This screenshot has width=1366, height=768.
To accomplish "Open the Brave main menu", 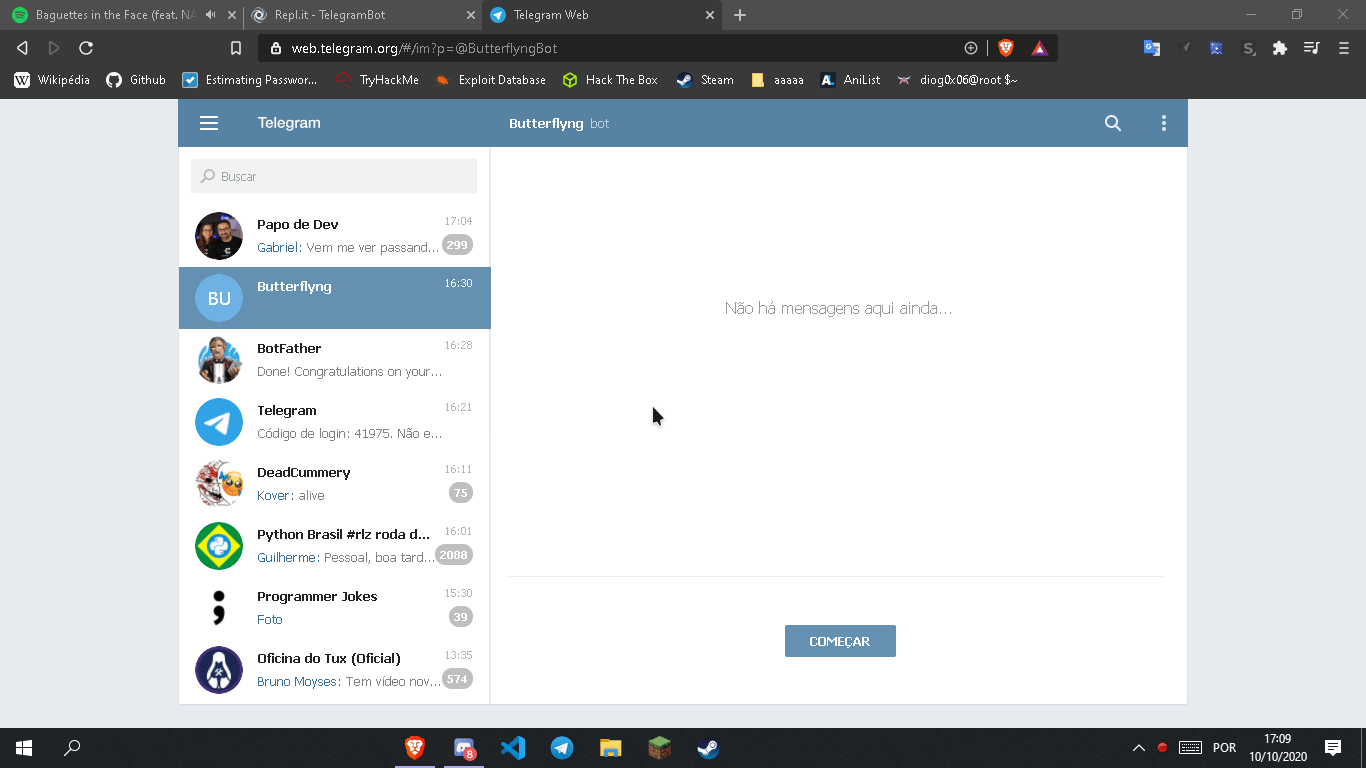I will (x=1343, y=48).
